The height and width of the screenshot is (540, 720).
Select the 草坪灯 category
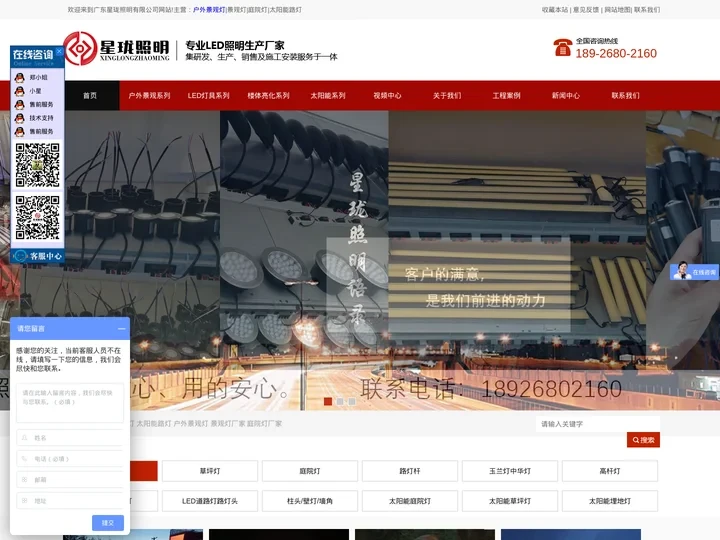pyautogui.click(x=210, y=471)
